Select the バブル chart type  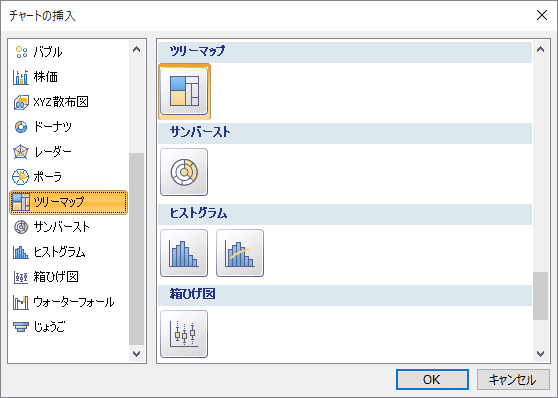tap(68, 52)
